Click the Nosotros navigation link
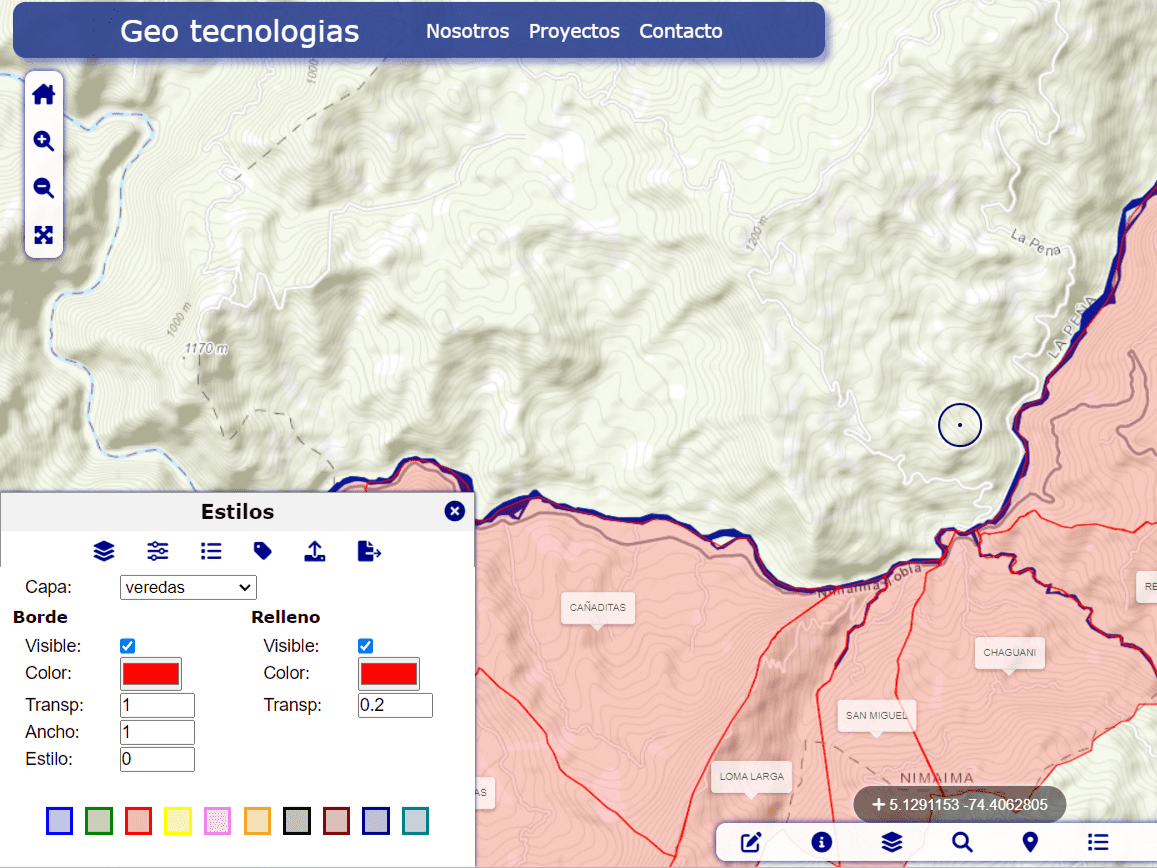This screenshot has width=1157, height=868. (x=467, y=31)
